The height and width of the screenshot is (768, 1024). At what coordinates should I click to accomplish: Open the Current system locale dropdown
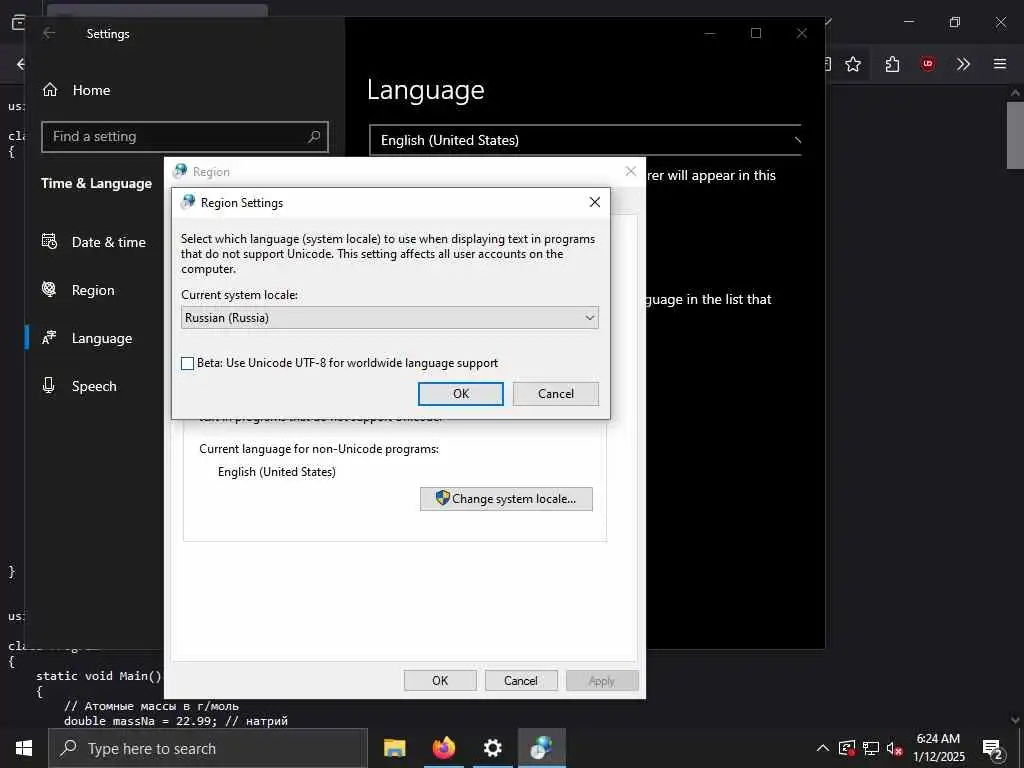pos(389,318)
